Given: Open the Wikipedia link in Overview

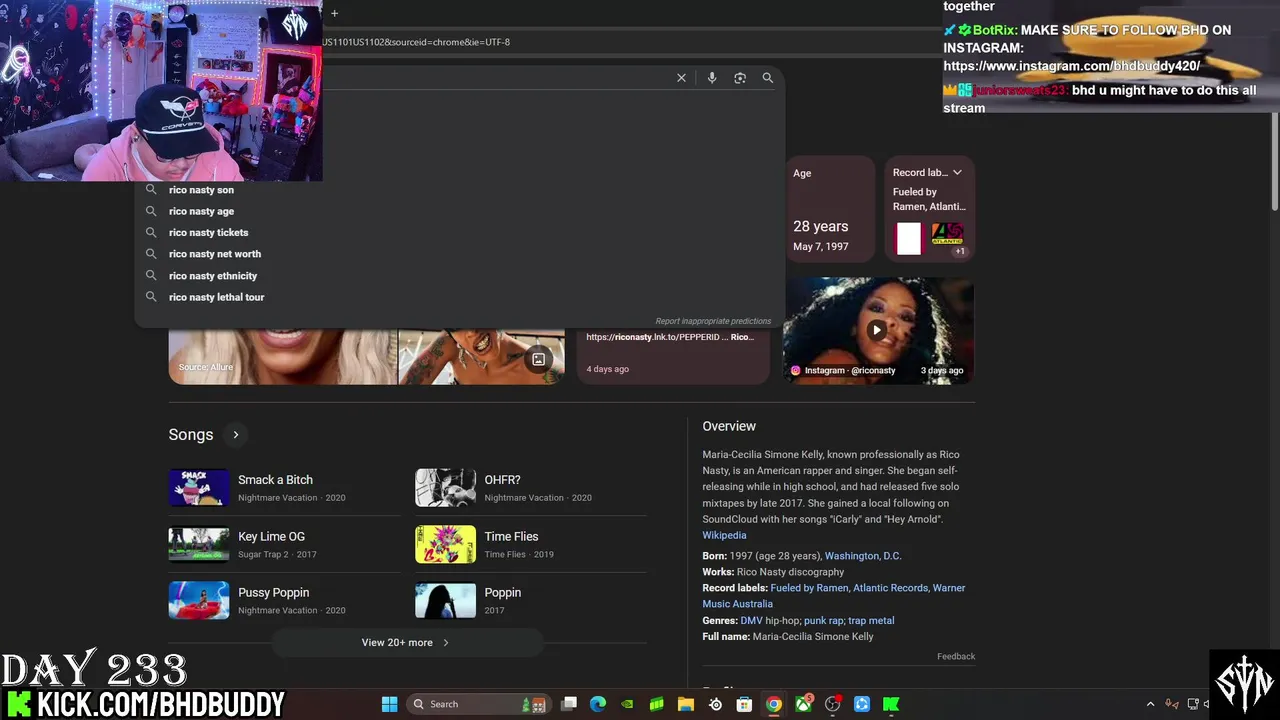Looking at the screenshot, I should click(724, 535).
